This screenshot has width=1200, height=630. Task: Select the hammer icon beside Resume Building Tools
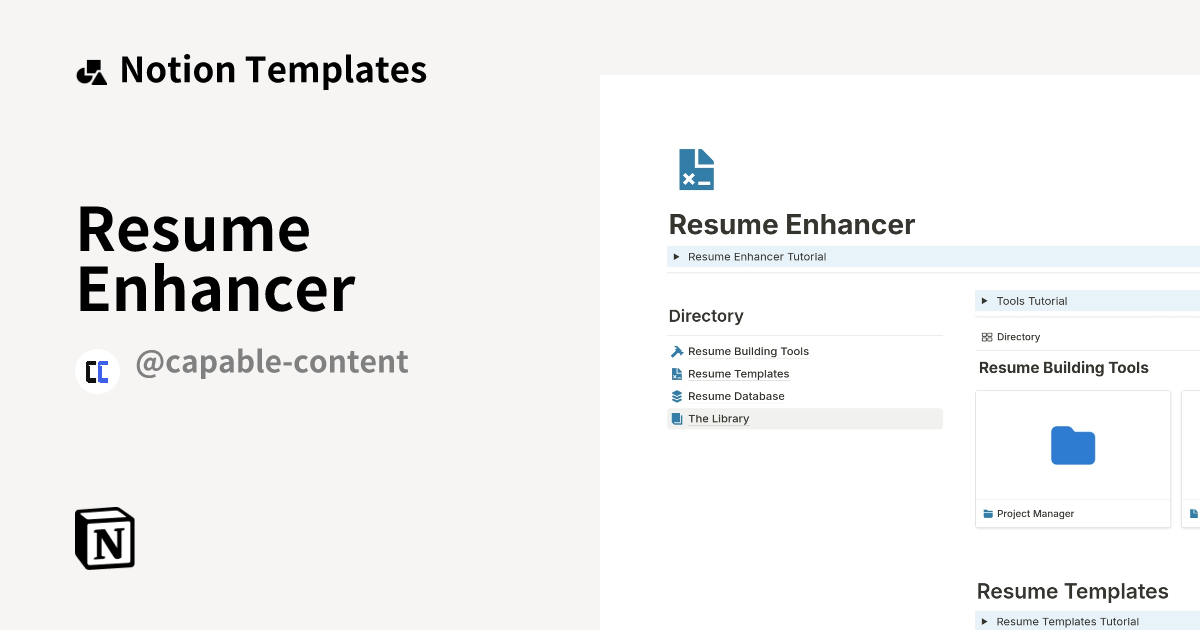coord(676,351)
